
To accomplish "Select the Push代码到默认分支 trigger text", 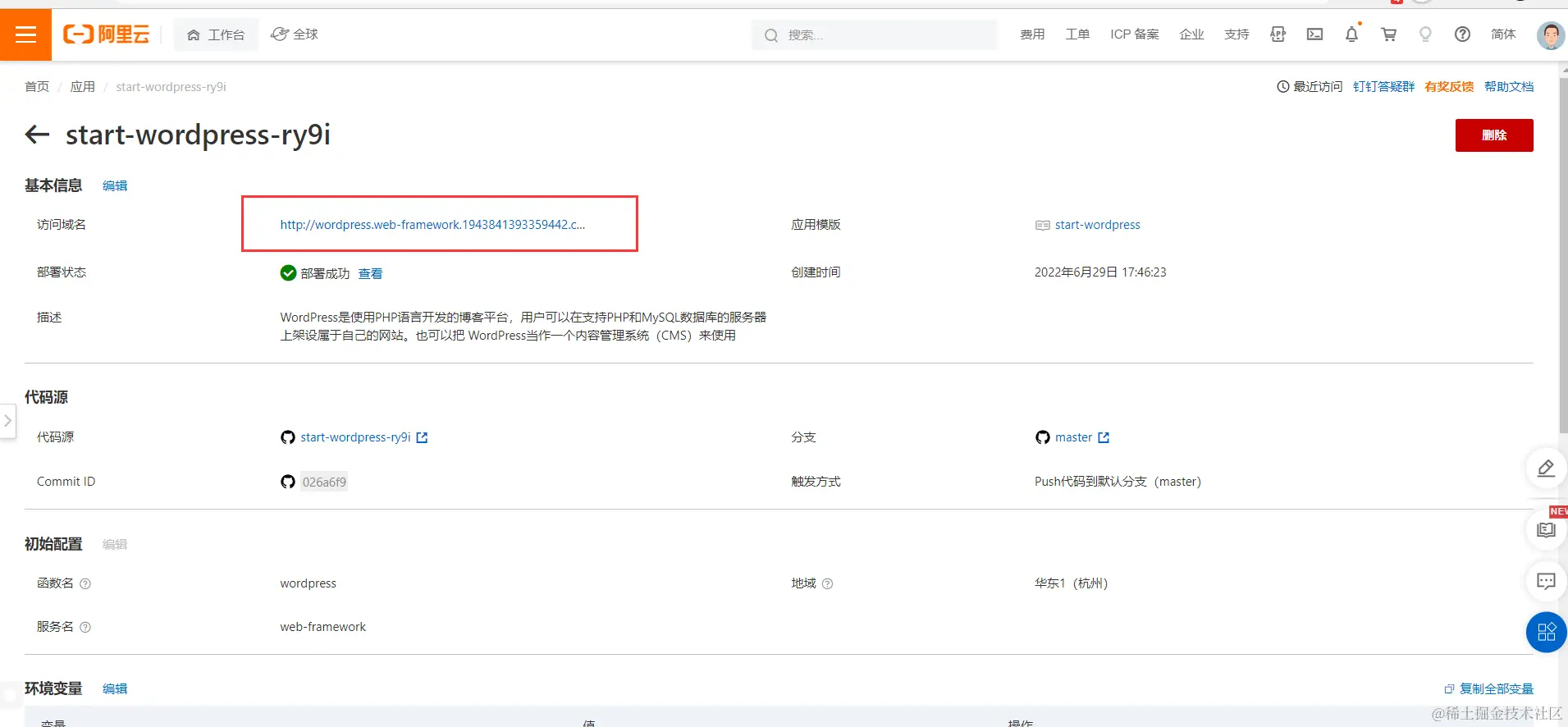I will click(1118, 482).
